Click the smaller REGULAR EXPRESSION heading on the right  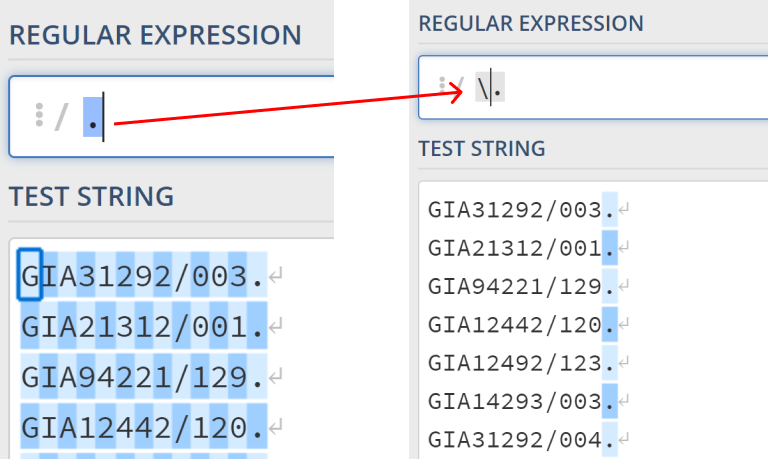point(531,23)
